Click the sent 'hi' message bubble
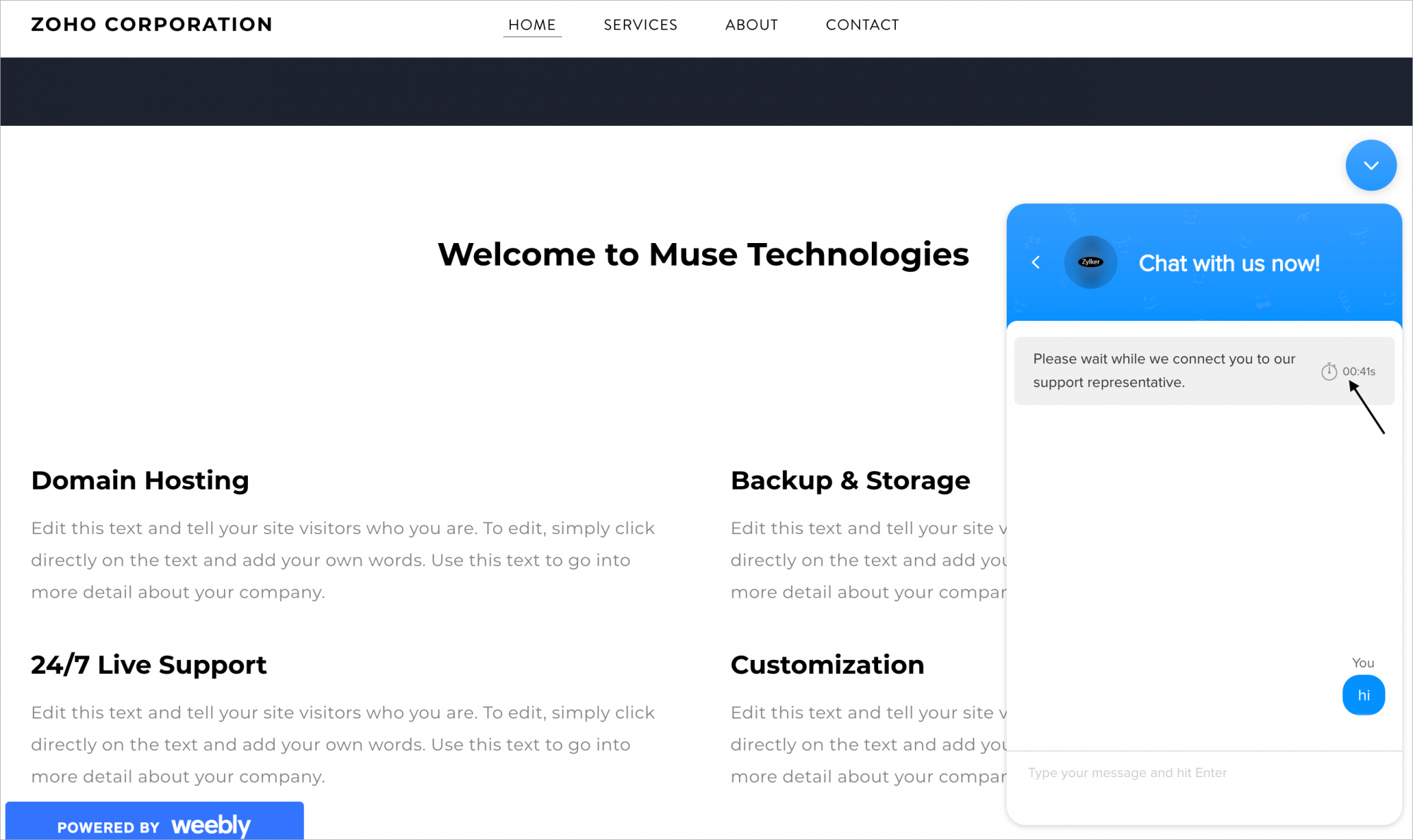 pos(1364,695)
